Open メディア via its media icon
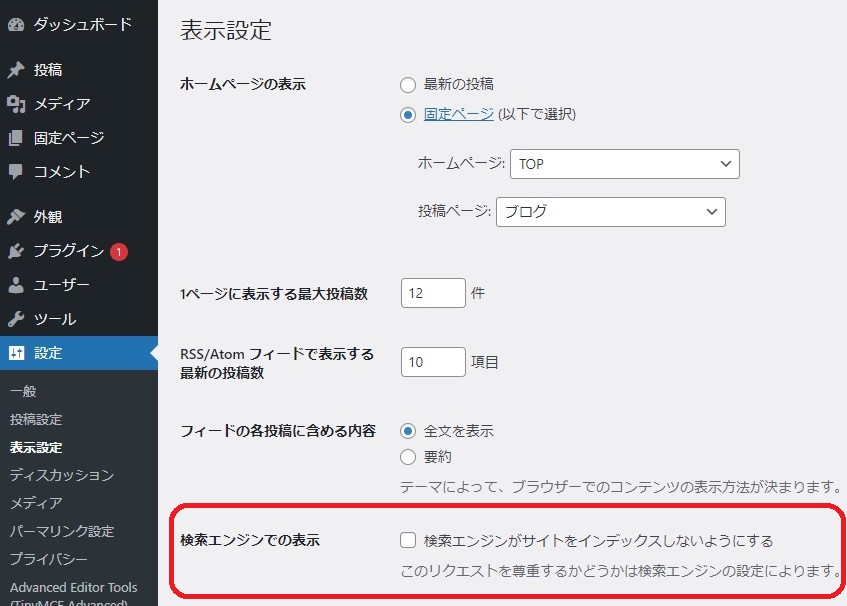The width and height of the screenshot is (847, 606). pos(16,104)
